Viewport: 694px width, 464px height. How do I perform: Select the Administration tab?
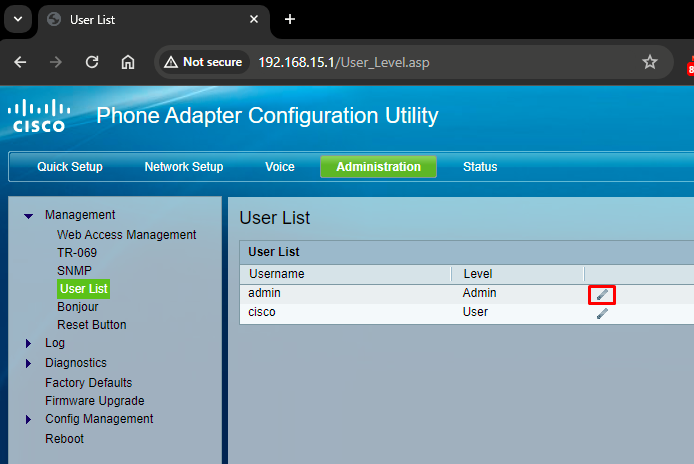tap(378, 166)
